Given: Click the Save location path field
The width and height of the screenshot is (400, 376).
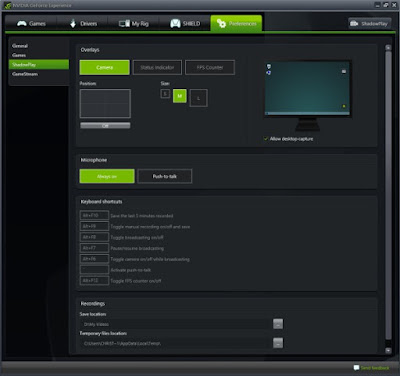Looking at the screenshot, I should pos(176,324).
